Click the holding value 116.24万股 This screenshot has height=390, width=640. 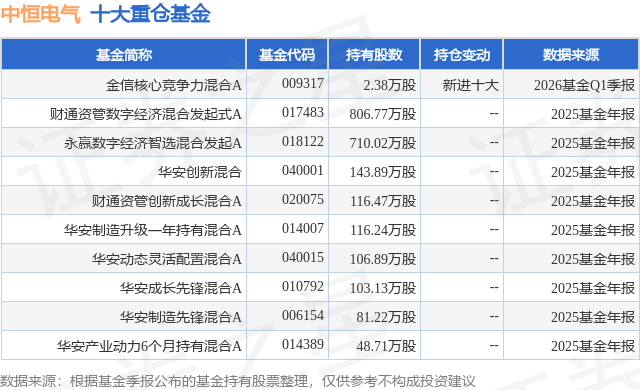click(383, 230)
